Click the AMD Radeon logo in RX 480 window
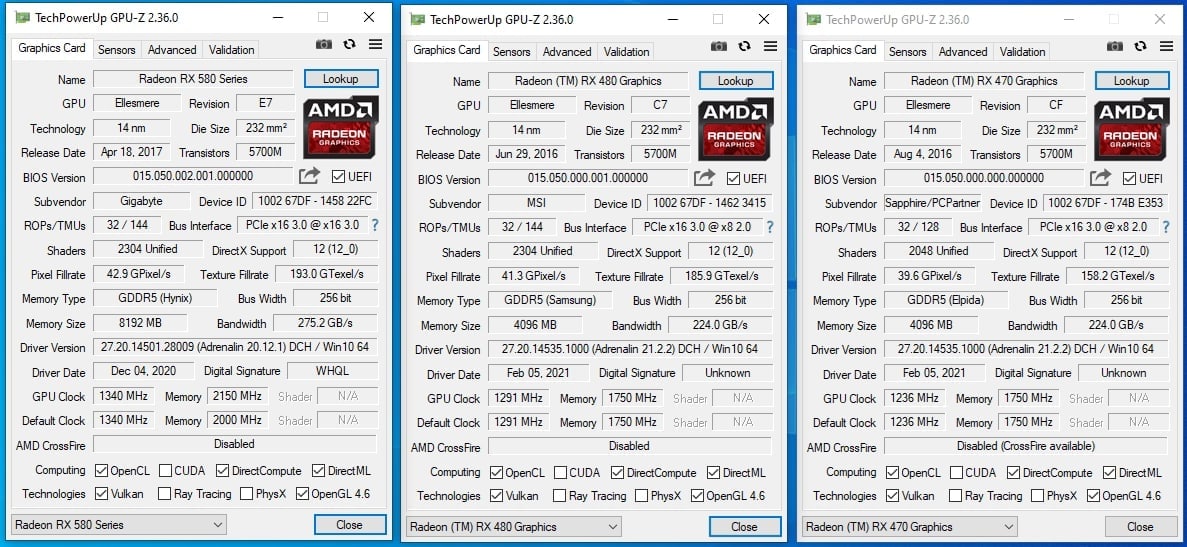The width and height of the screenshot is (1187, 547). [736, 129]
